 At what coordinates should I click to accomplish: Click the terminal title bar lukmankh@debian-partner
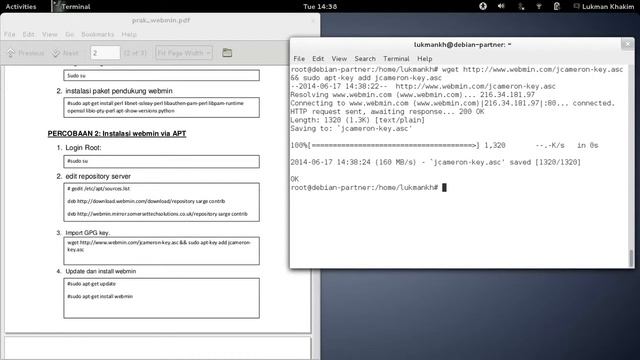click(462, 44)
